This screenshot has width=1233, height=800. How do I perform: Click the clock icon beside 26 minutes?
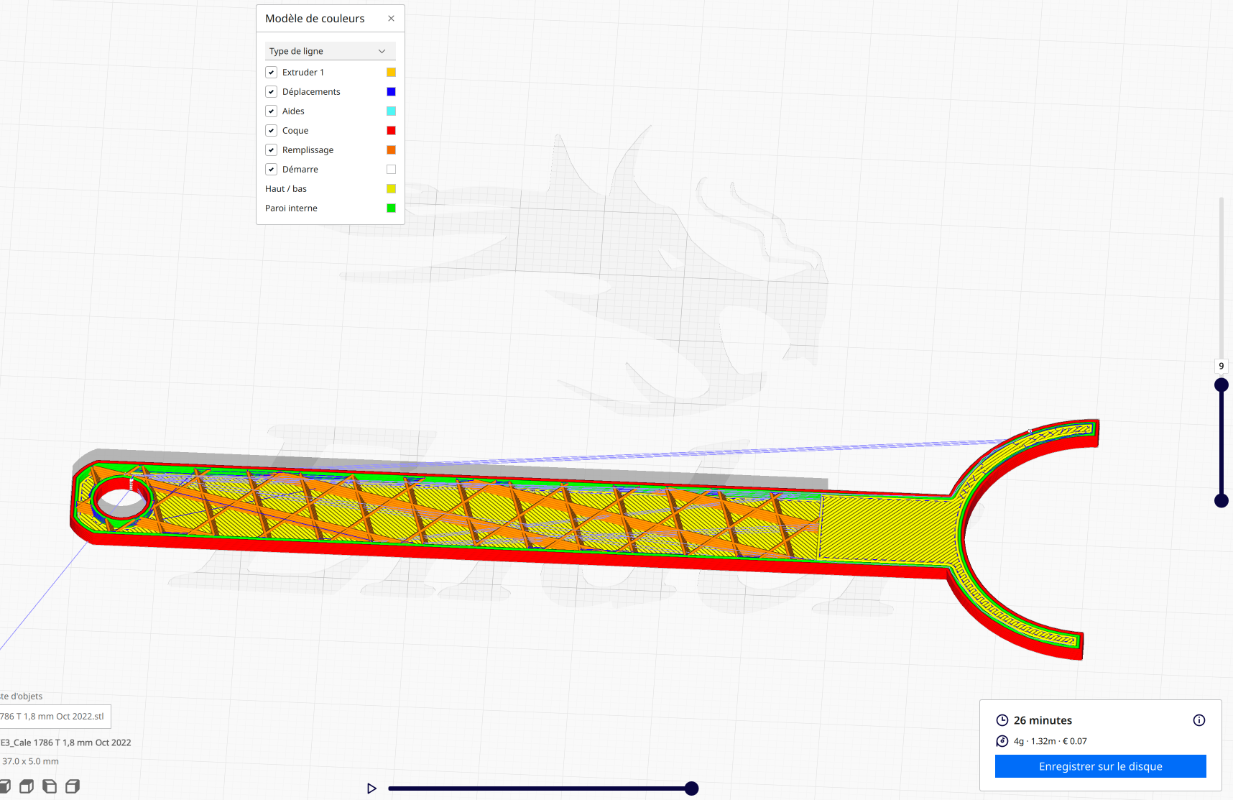[x=1002, y=720]
